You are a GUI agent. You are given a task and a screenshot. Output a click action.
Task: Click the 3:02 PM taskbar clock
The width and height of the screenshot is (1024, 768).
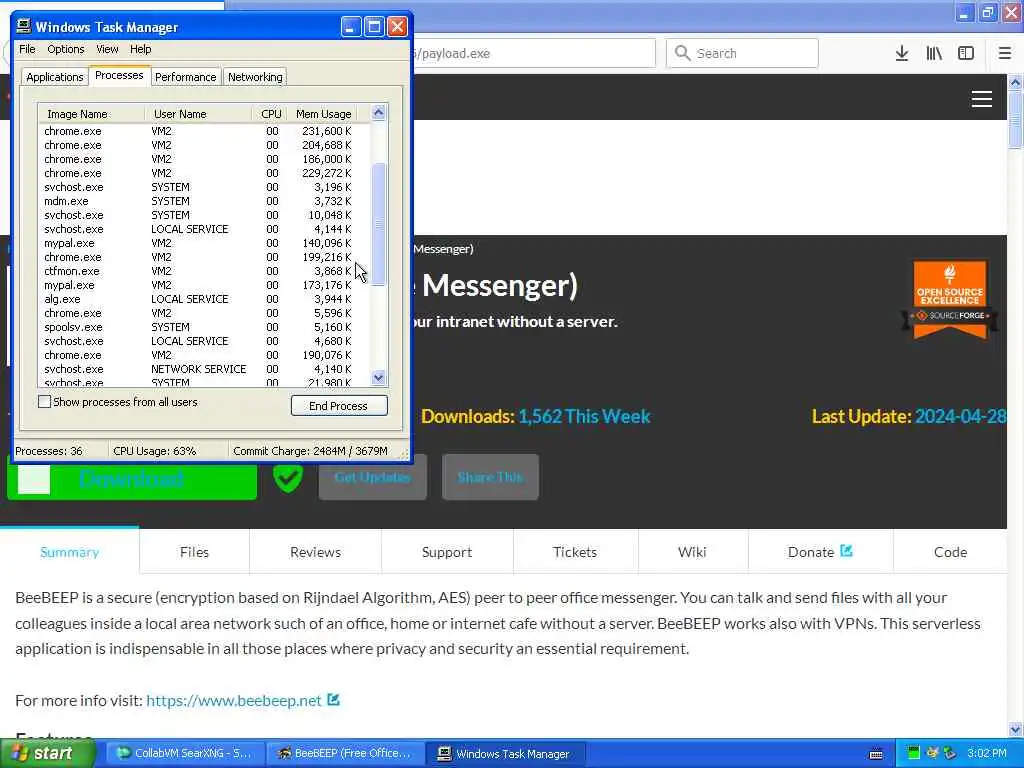[987, 753]
